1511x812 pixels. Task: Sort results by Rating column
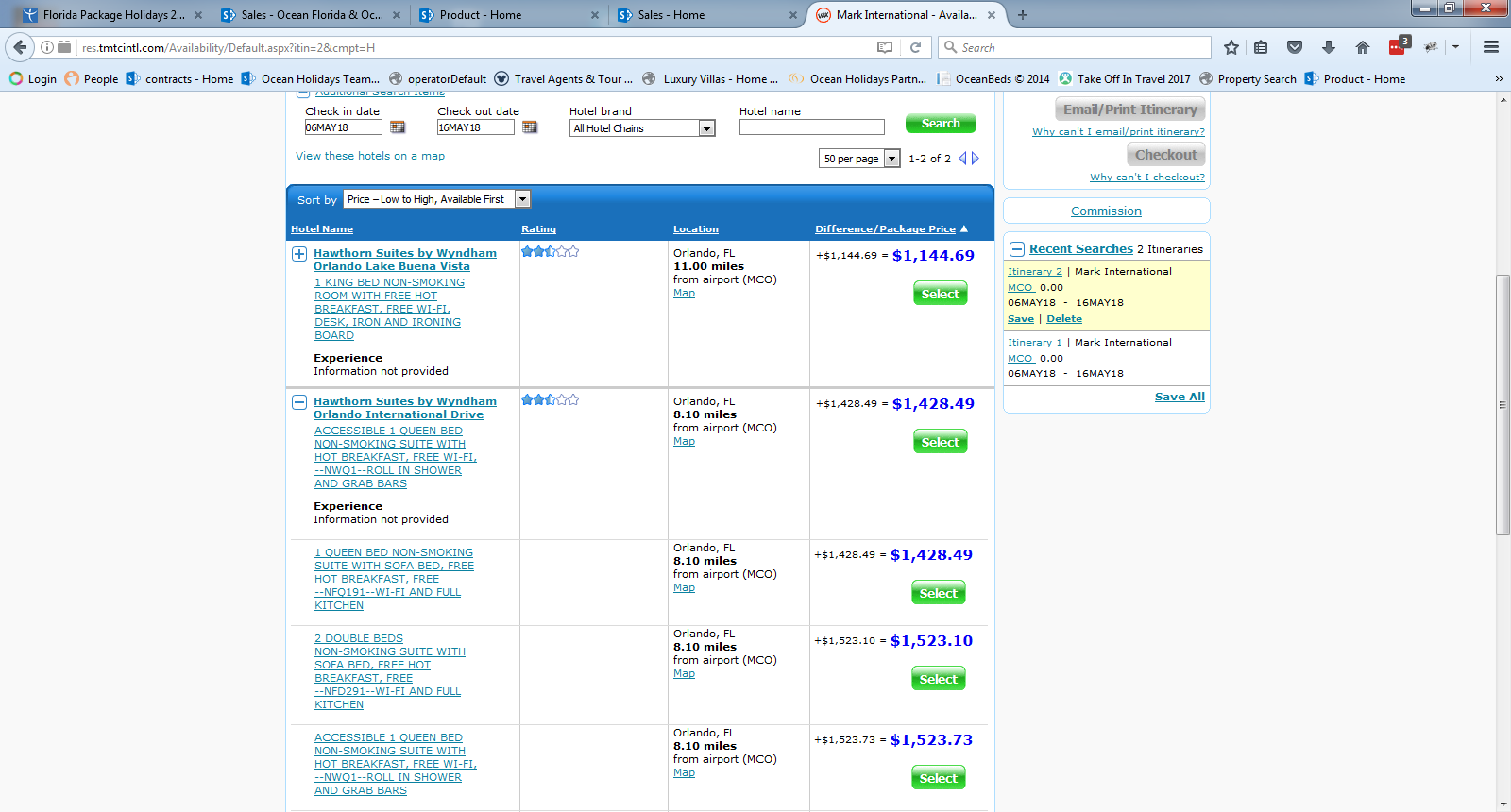[x=538, y=229]
